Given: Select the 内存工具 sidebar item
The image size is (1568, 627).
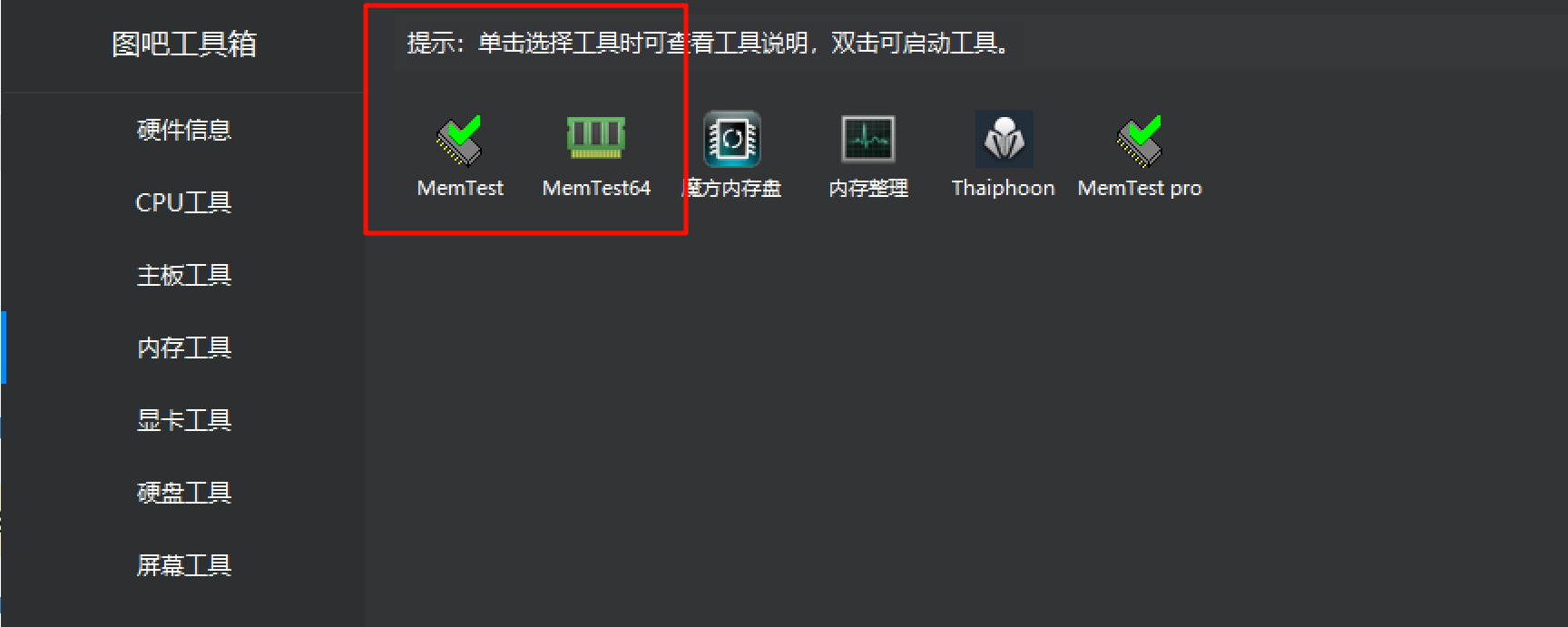Looking at the screenshot, I should click(x=184, y=348).
